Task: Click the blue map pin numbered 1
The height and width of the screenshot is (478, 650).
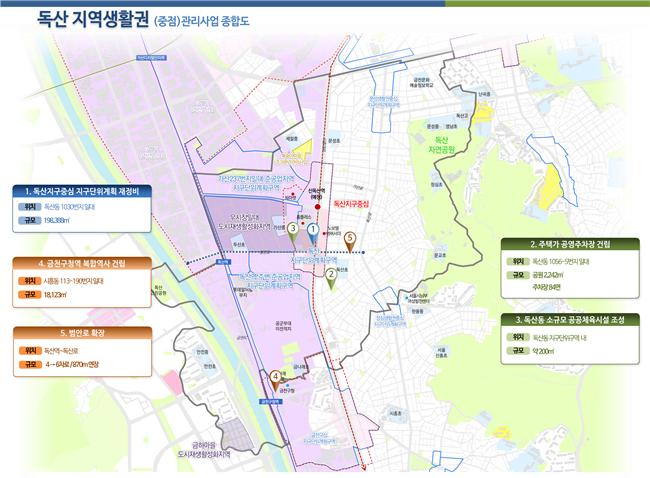Action: click(313, 234)
